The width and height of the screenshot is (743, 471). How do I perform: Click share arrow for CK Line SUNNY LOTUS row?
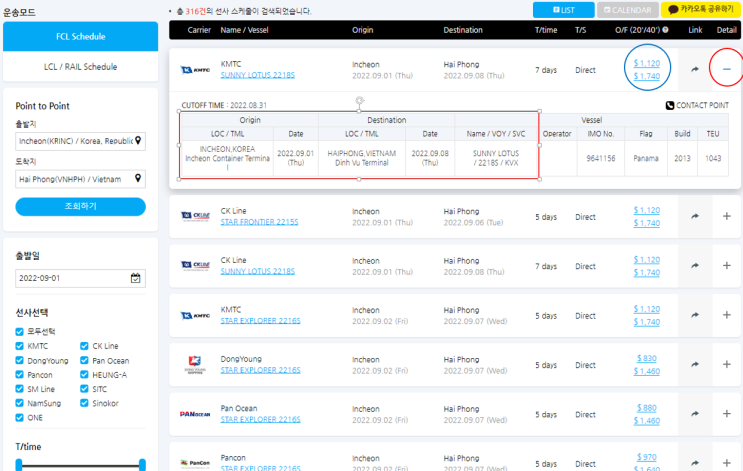(695, 265)
